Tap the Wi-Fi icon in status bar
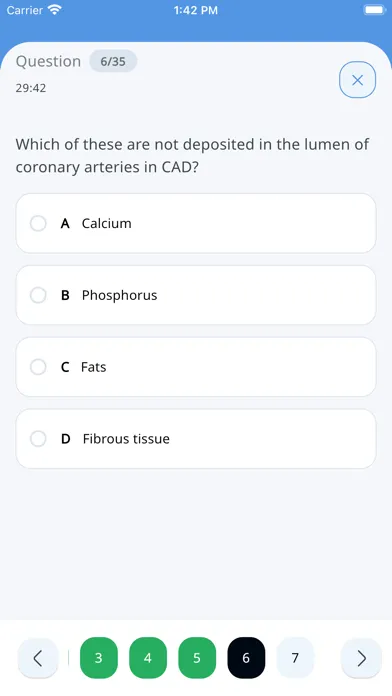392x696 pixels. point(55,10)
